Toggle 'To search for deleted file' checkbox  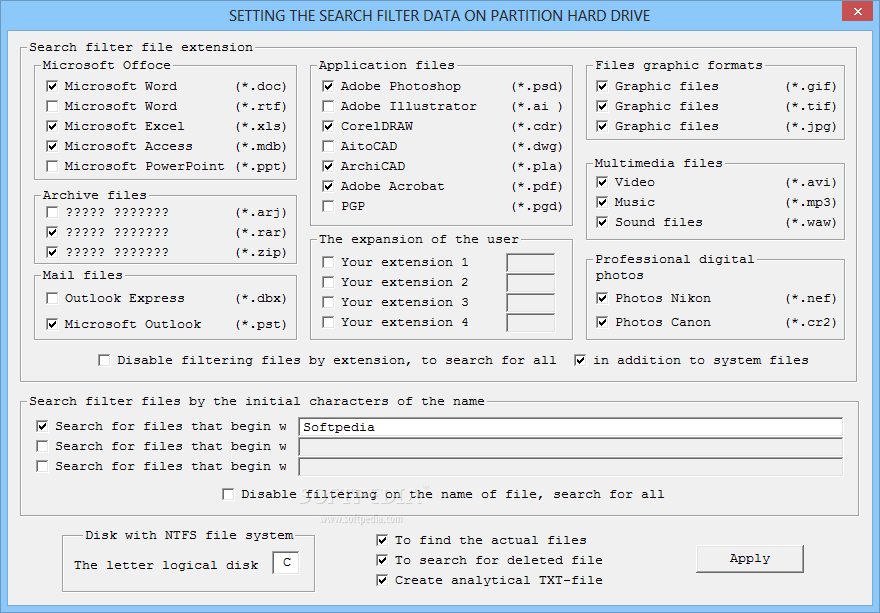coord(382,560)
